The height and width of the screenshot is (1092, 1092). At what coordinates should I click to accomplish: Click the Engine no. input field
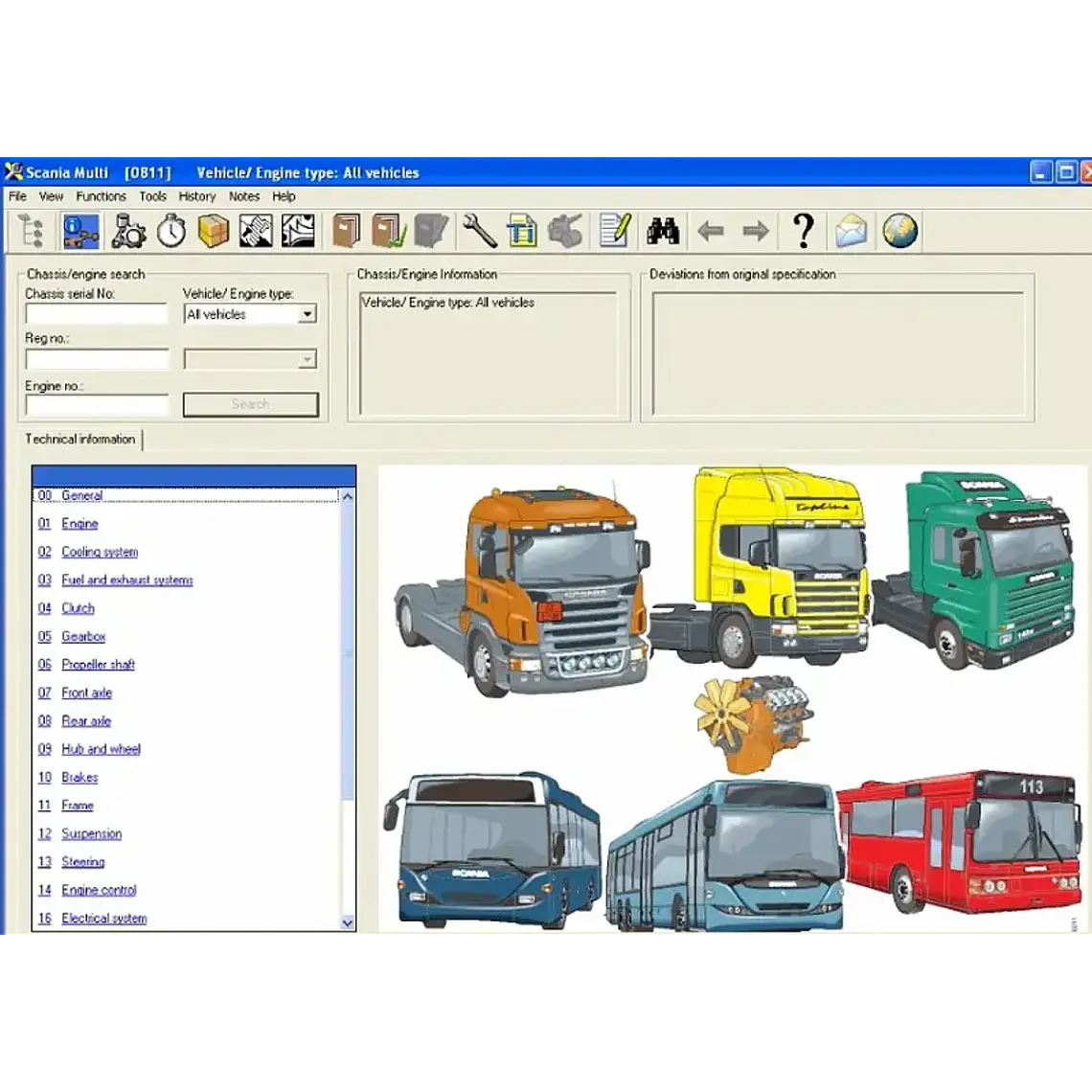coord(97,404)
